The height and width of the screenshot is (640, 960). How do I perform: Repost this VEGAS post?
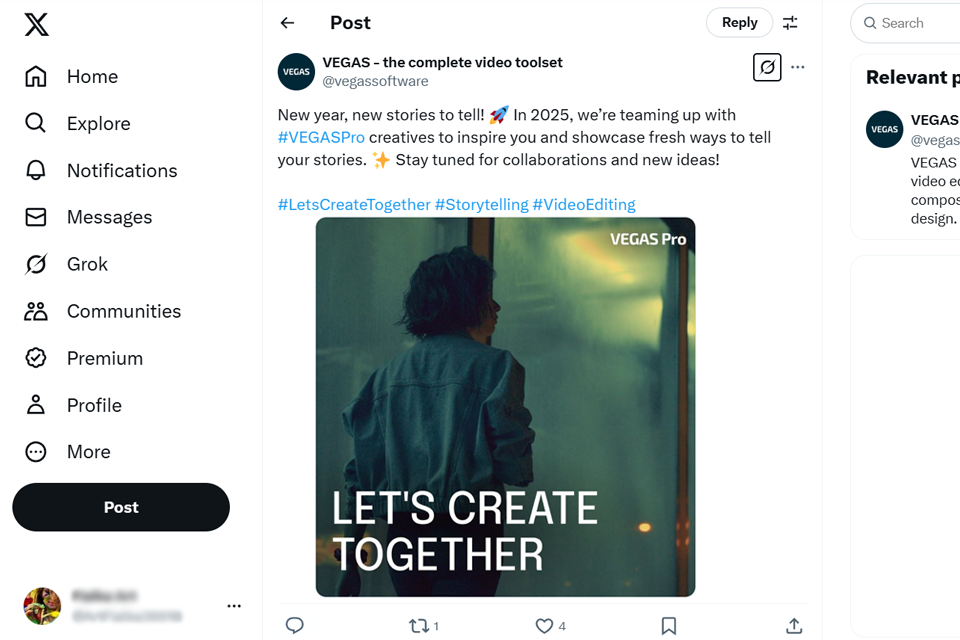coord(420,626)
